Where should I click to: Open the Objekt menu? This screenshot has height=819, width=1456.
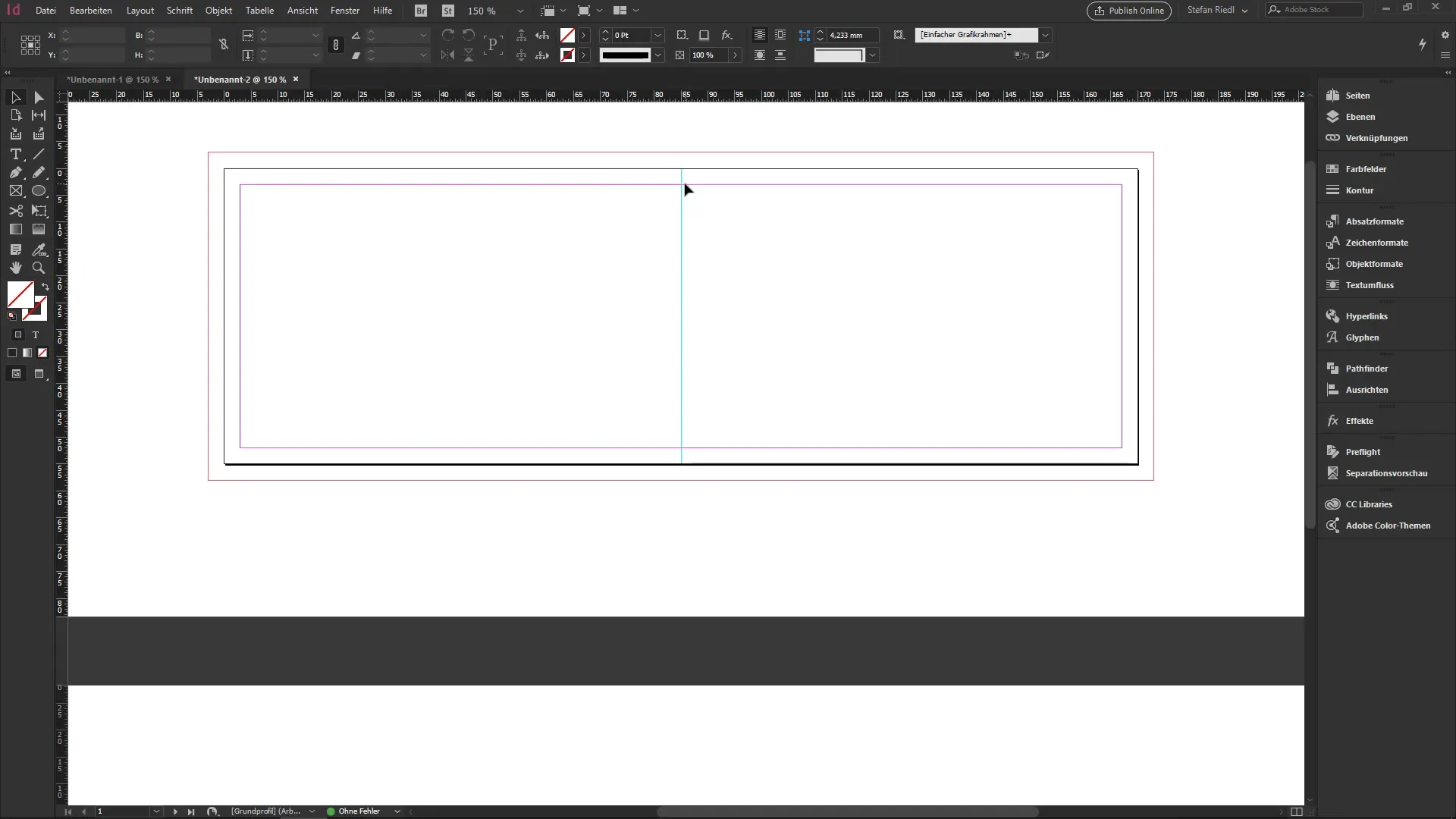(x=218, y=11)
